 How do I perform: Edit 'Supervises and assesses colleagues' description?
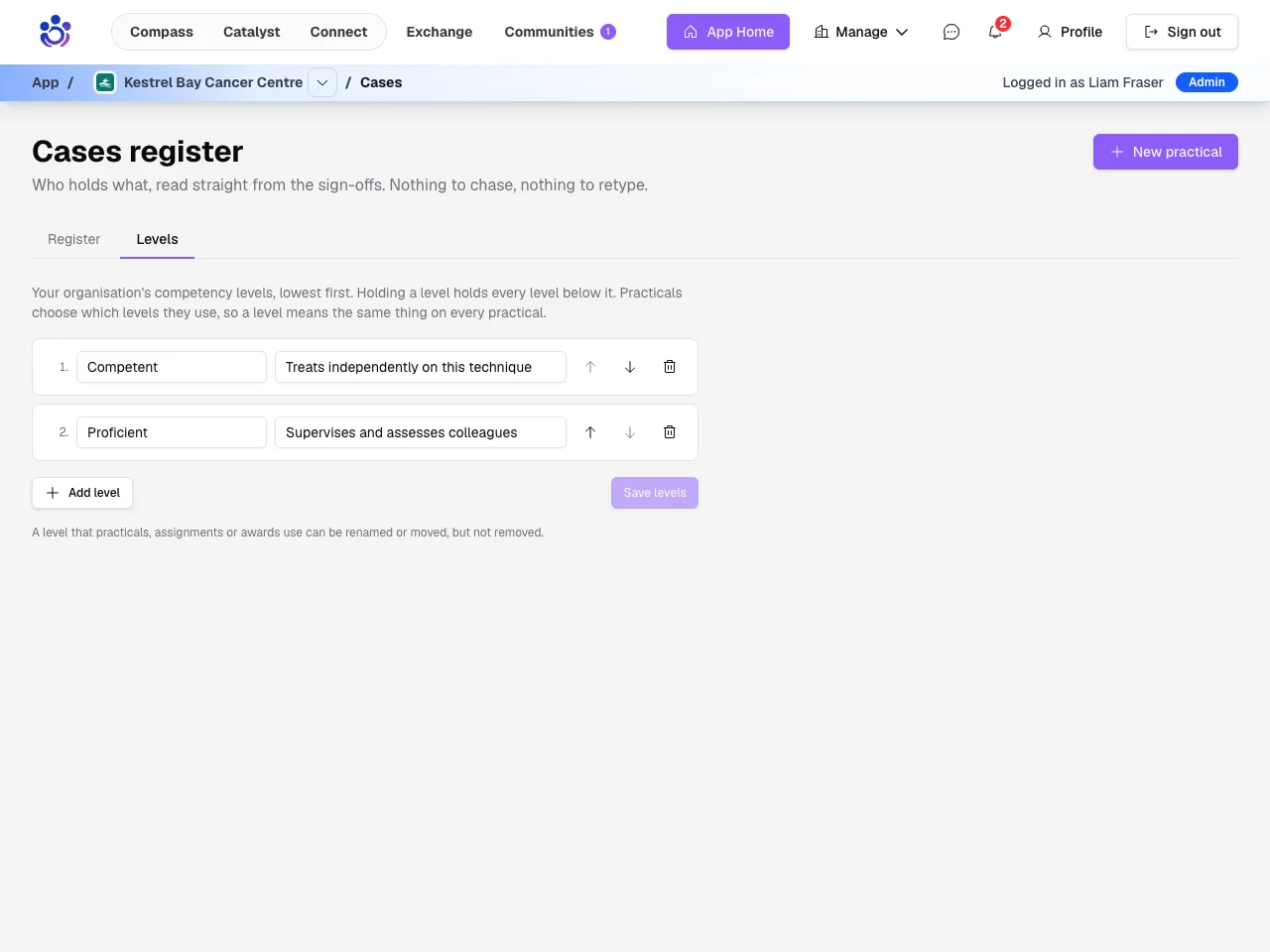click(x=421, y=432)
